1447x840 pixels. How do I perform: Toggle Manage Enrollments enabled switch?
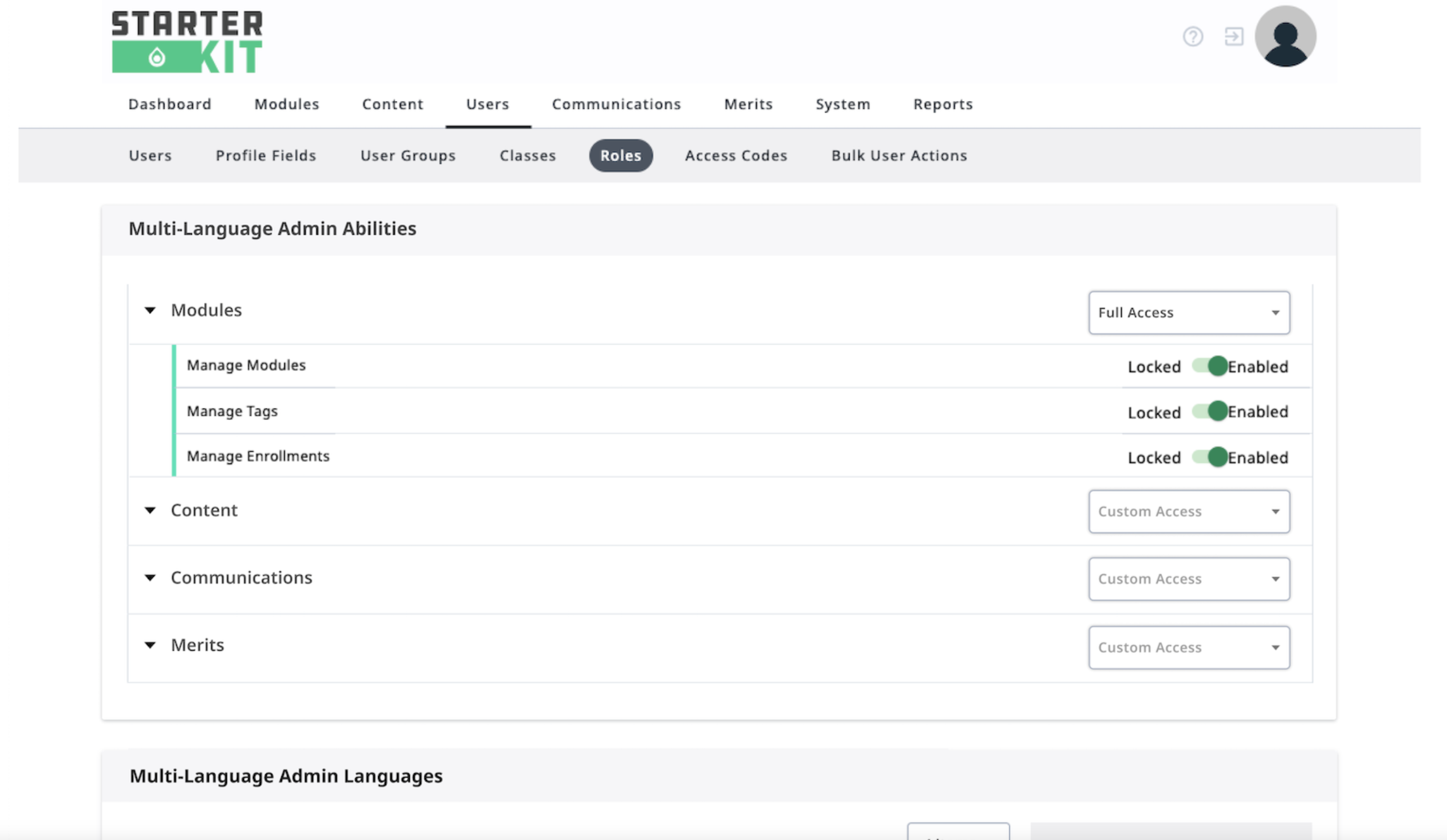point(1209,457)
